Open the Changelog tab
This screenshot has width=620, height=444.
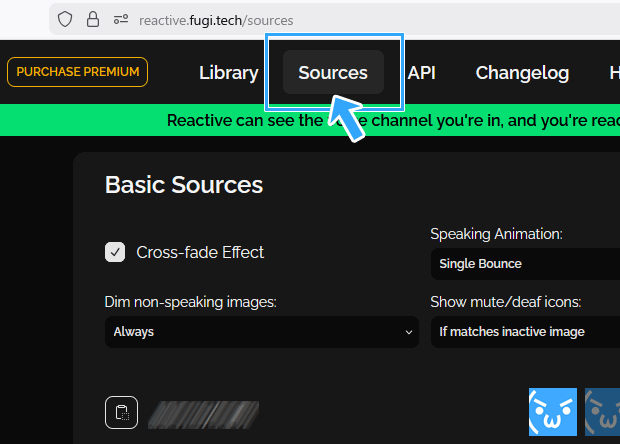click(522, 73)
